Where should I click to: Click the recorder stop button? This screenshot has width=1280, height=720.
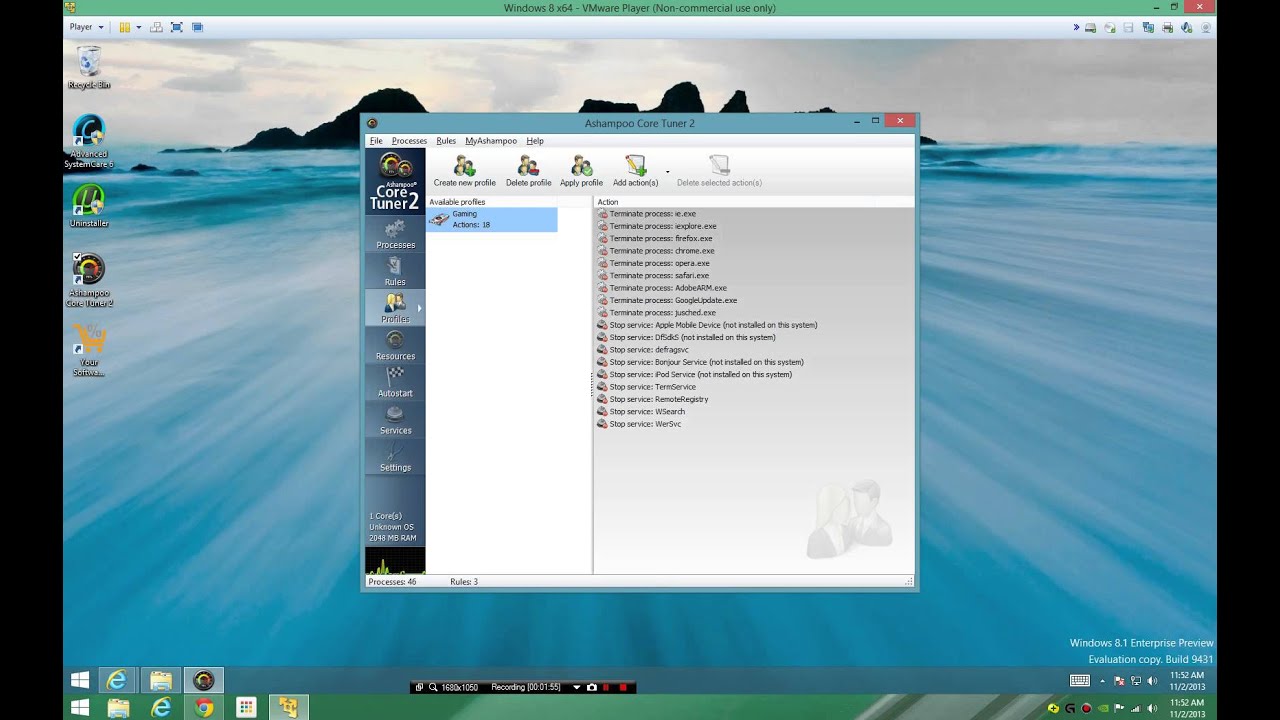tap(623, 688)
